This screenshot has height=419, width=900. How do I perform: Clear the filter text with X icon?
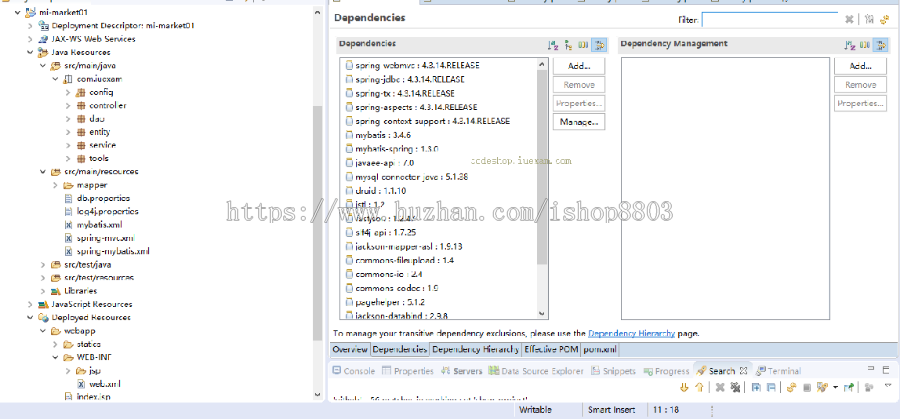click(x=849, y=20)
